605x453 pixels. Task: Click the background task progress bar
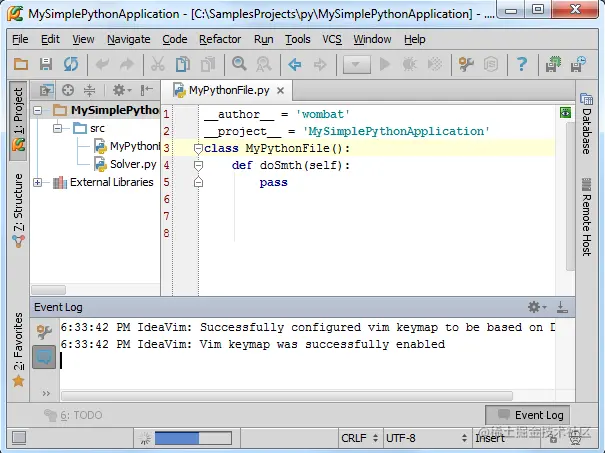[x=193, y=438]
